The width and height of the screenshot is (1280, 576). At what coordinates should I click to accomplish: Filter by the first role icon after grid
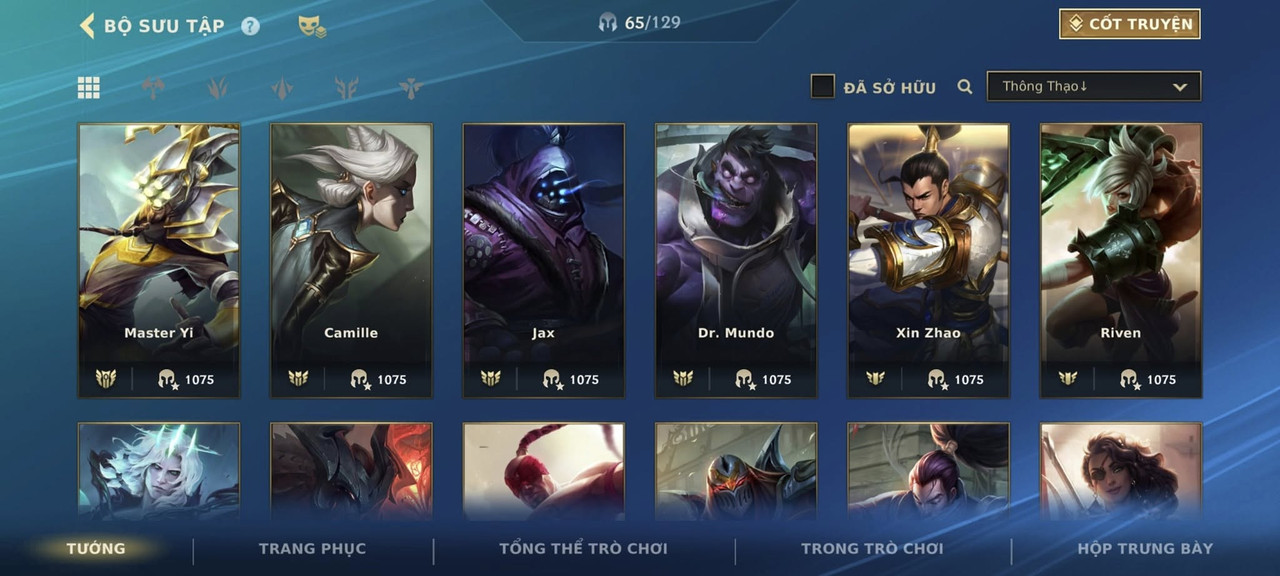click(x=153, y=88)
